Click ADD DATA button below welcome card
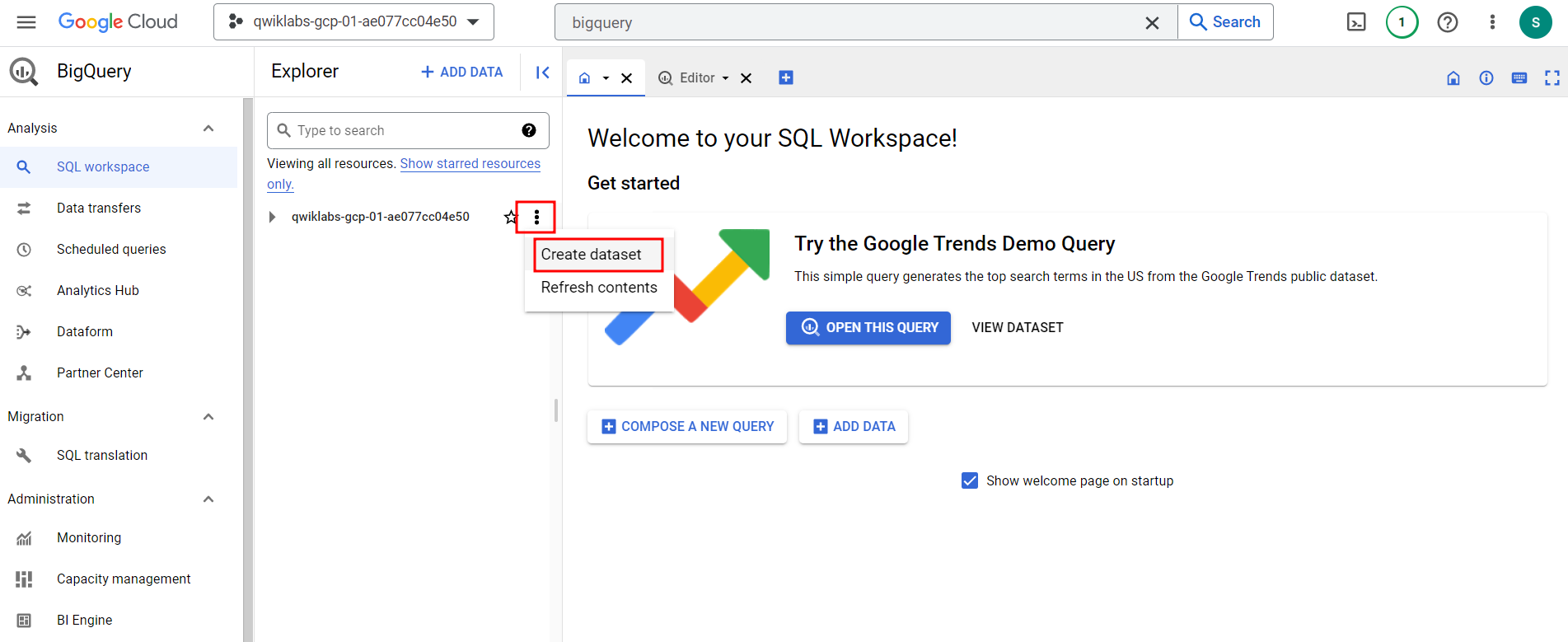 (x=854, y=427)
